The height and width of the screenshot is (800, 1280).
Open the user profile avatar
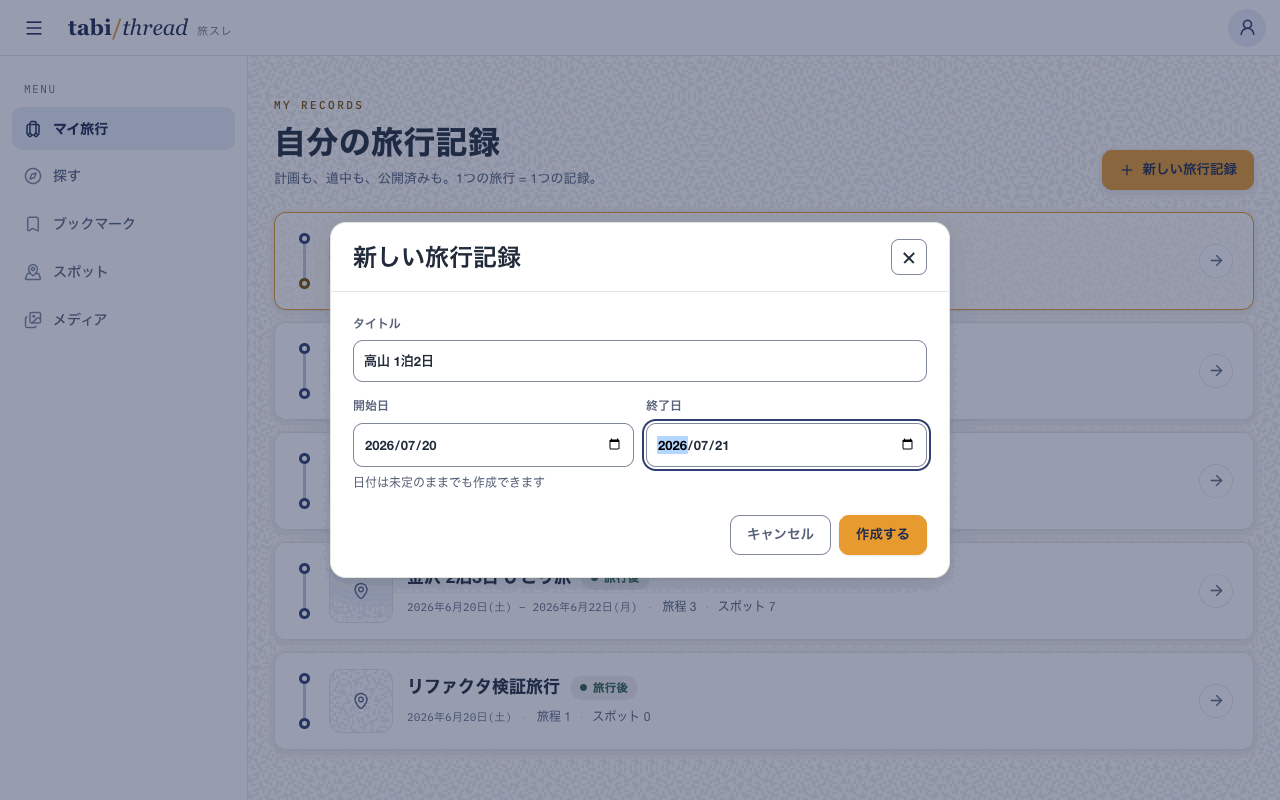(x=1247, y=28)
